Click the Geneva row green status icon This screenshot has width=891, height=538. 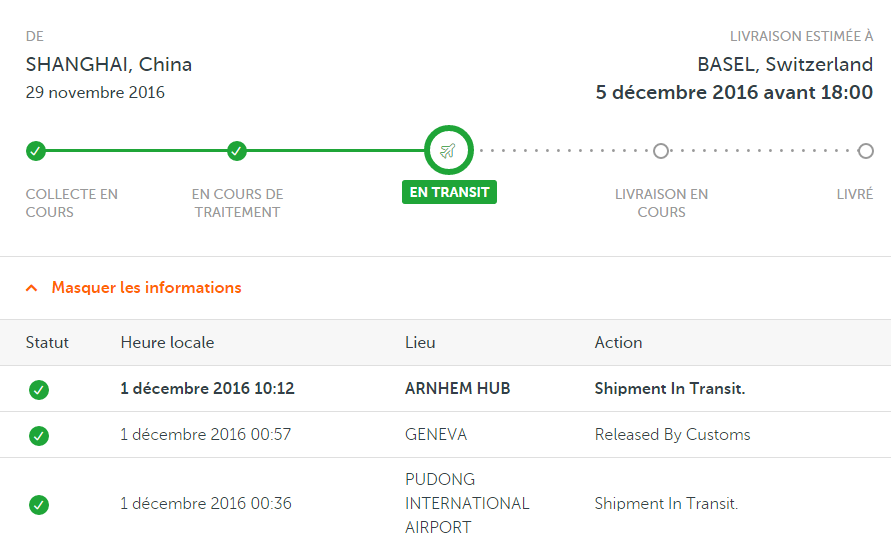click(39, 436)
